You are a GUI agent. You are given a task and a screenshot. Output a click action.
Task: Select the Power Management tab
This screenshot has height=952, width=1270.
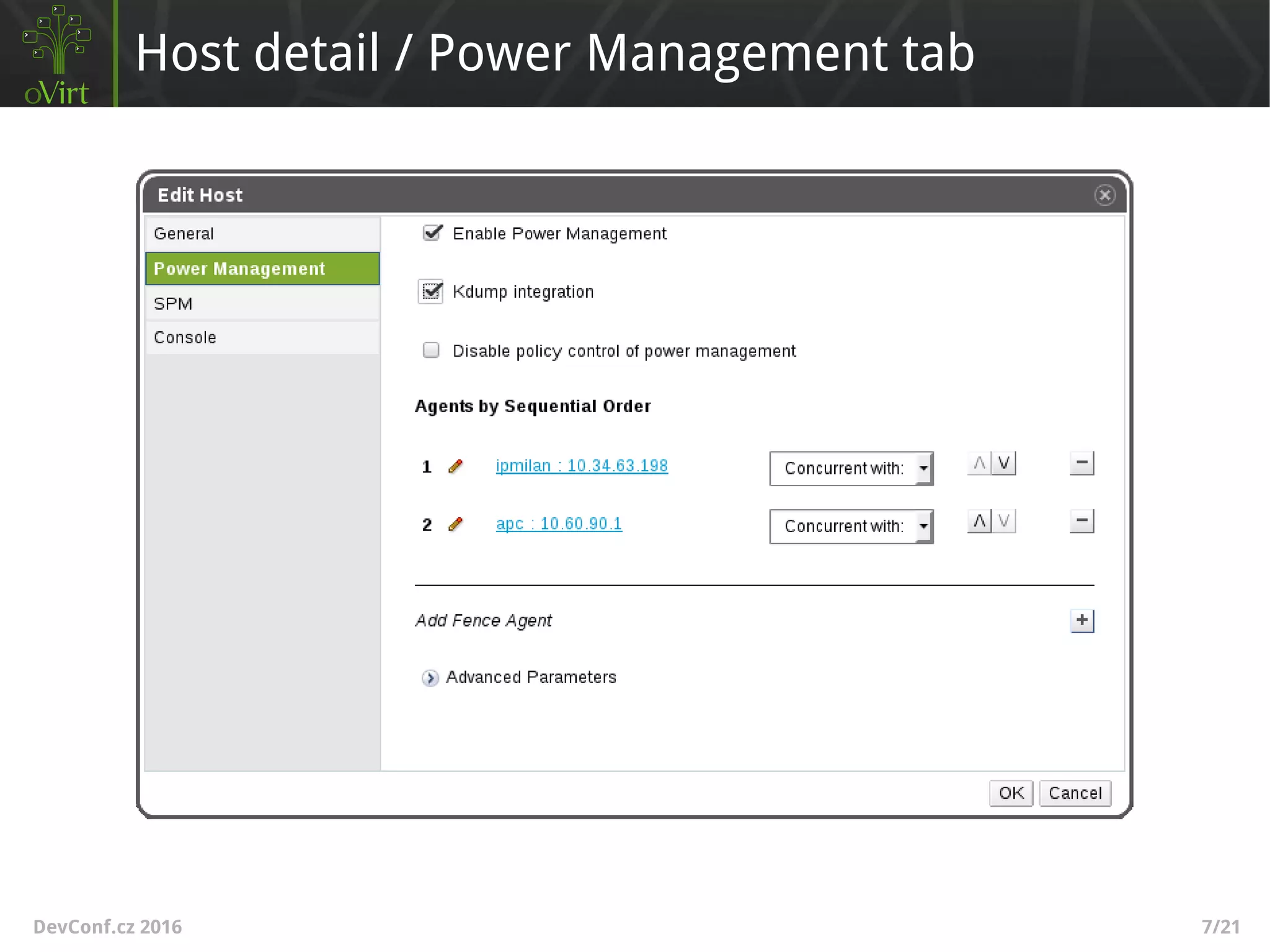pos(262,269)
